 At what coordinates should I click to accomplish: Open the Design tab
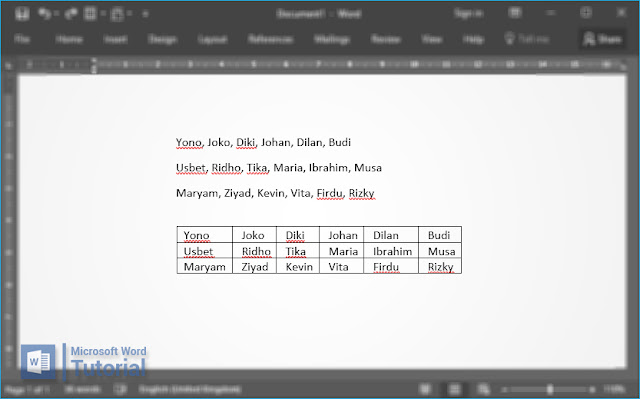coord(162,39)
